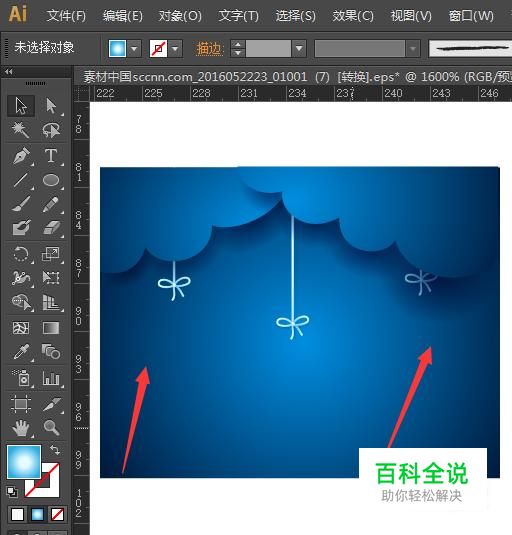Select the Warp tool
The height and width of the screenshot is (535, 512).
(x=21, y=278)
